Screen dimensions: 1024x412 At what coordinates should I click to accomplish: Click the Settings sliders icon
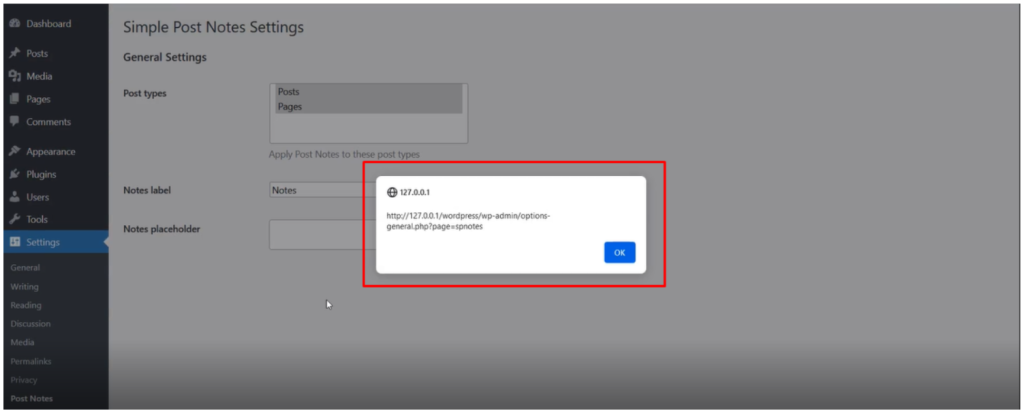[x=15, y=242]
